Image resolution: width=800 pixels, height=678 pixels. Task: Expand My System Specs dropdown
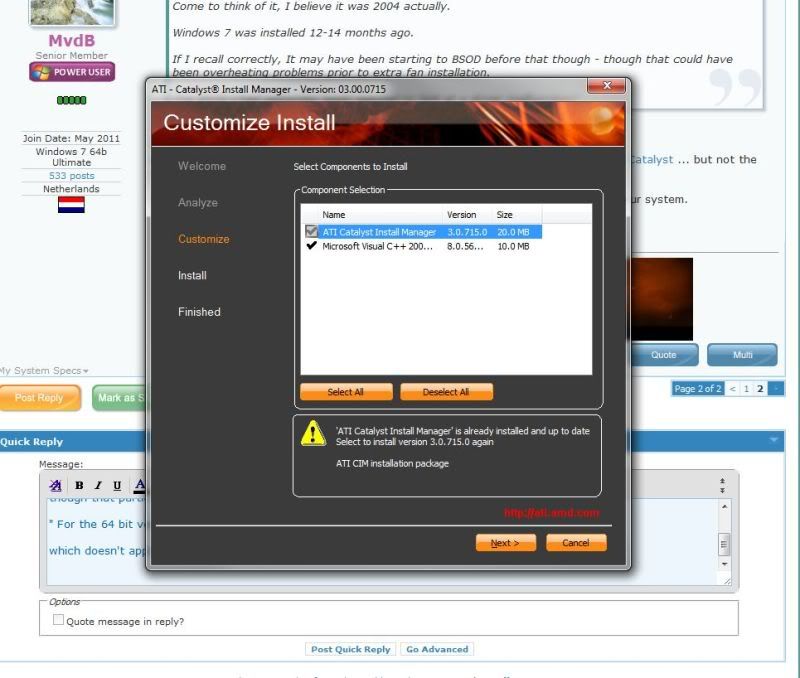click(44, 370)
